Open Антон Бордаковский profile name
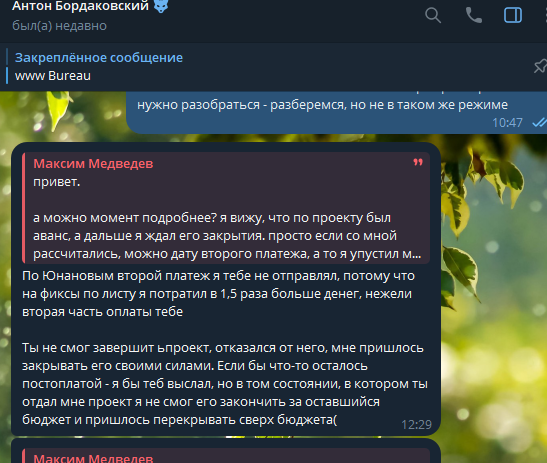547x463 pixels. [x=80, y=6]
